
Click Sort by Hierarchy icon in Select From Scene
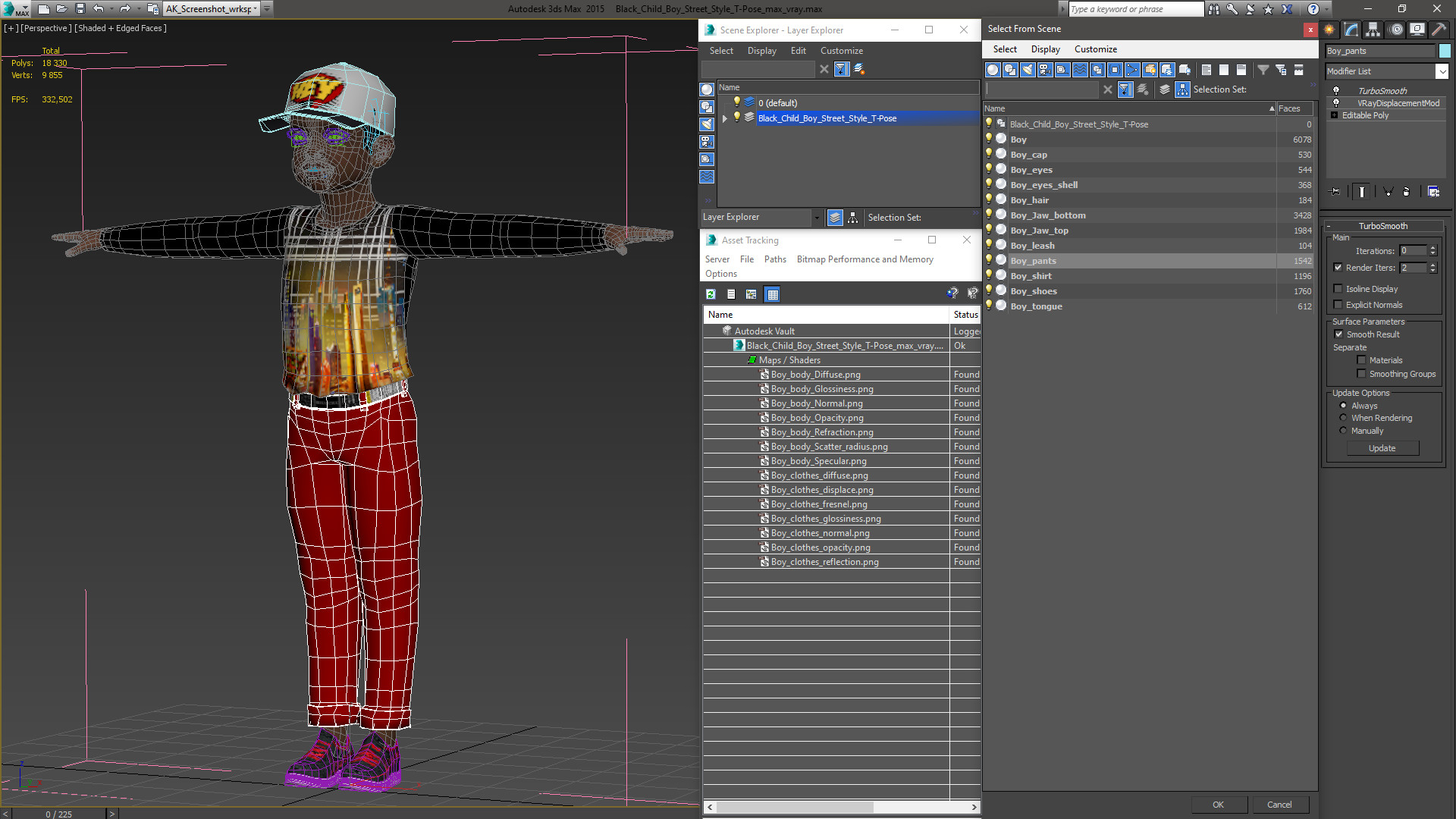tap(1183, 89)
